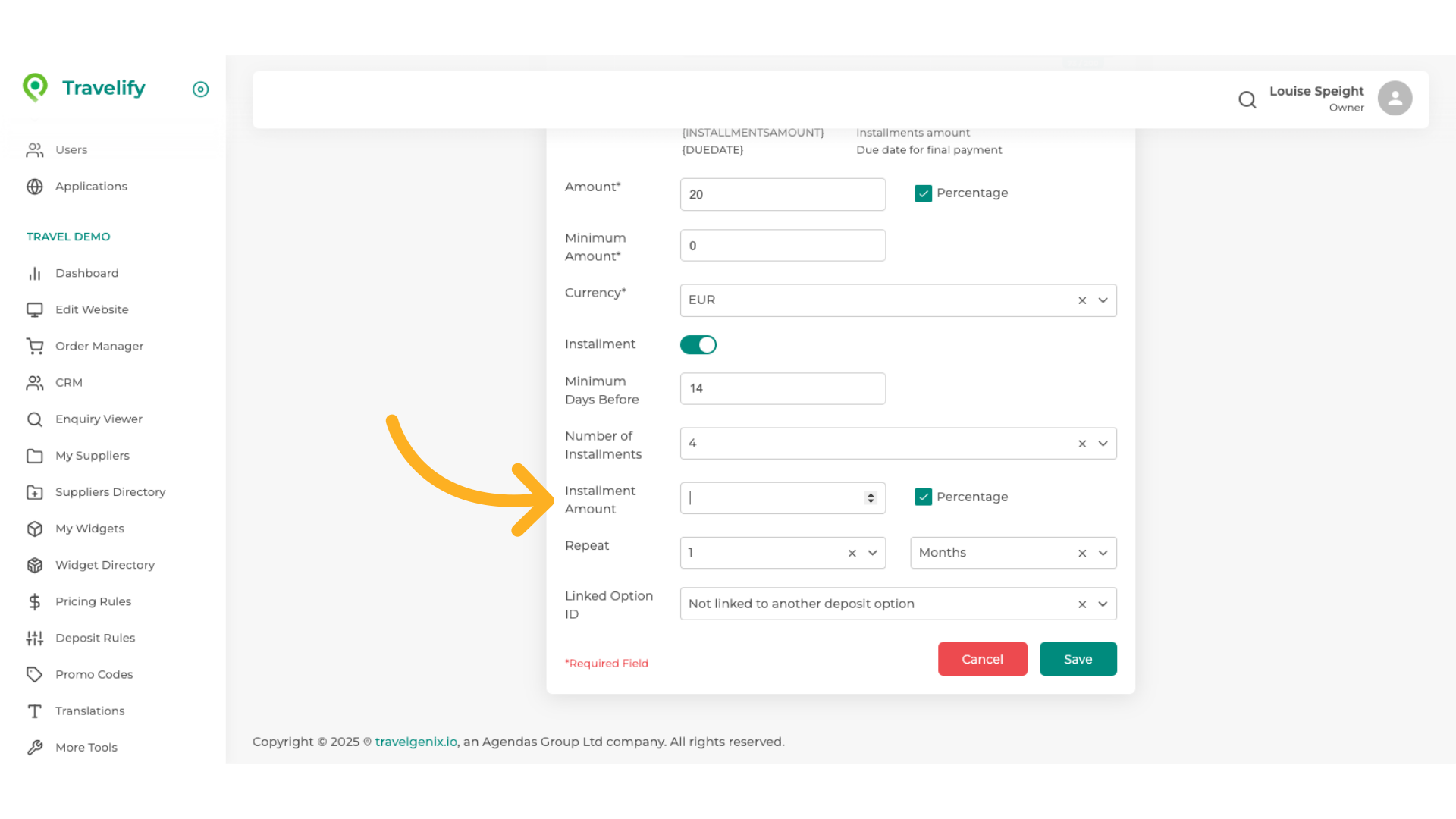Open the Deposit Rules section
This screenshot has height=819, width=1456.
click(x=96, y=638)
